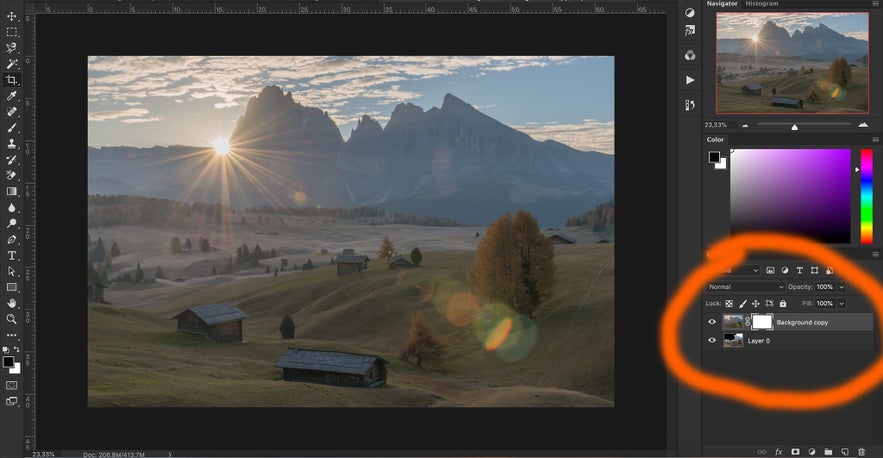Screen dimensions: 883x458
Task: Reset default foreground and background colors
Action: pyautogui.click(x=6, y=350)
